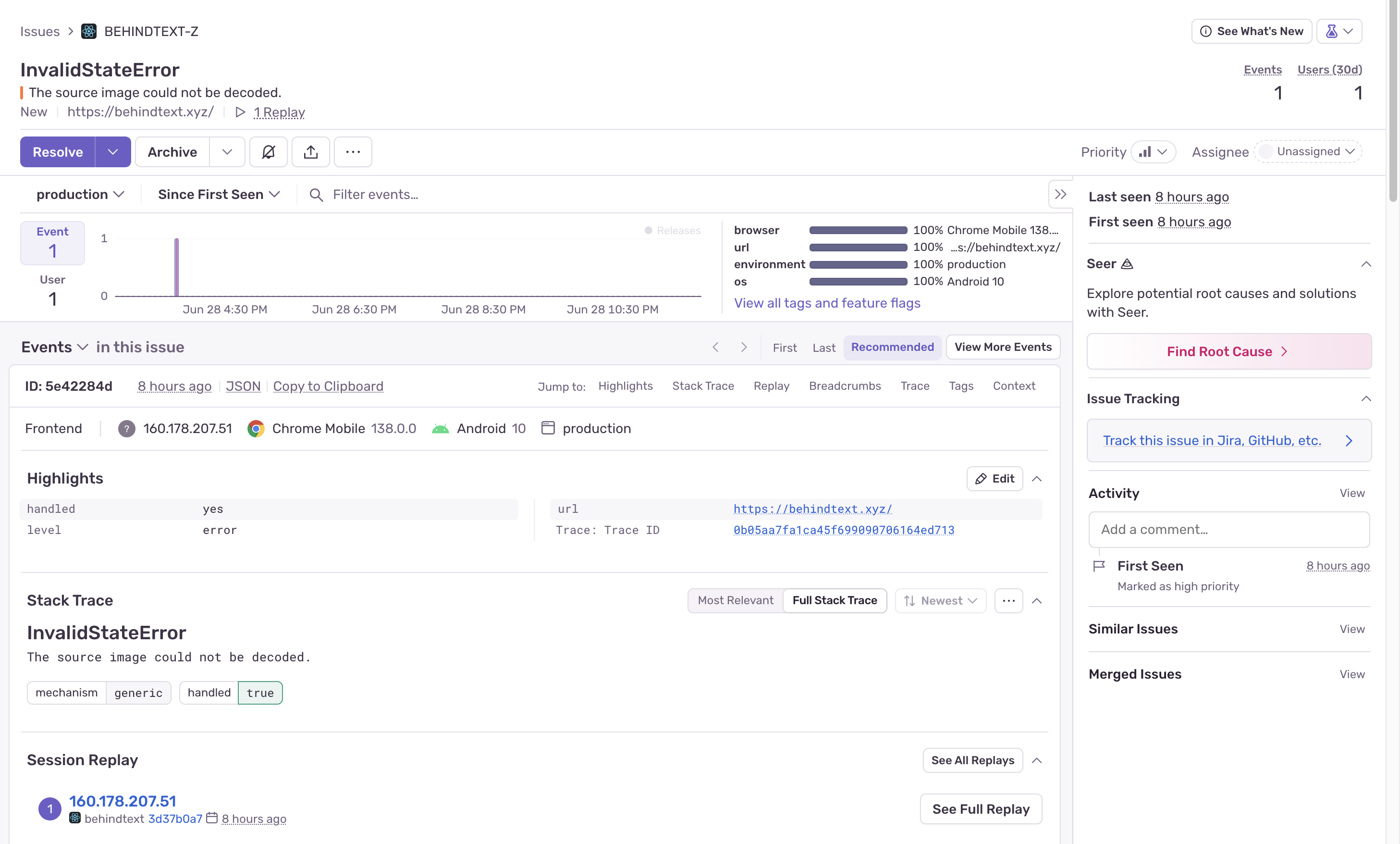Image resolution: width=1400 pixels, height=844 pixels.
Task: Select the Recommended event option
Action: 892,348
